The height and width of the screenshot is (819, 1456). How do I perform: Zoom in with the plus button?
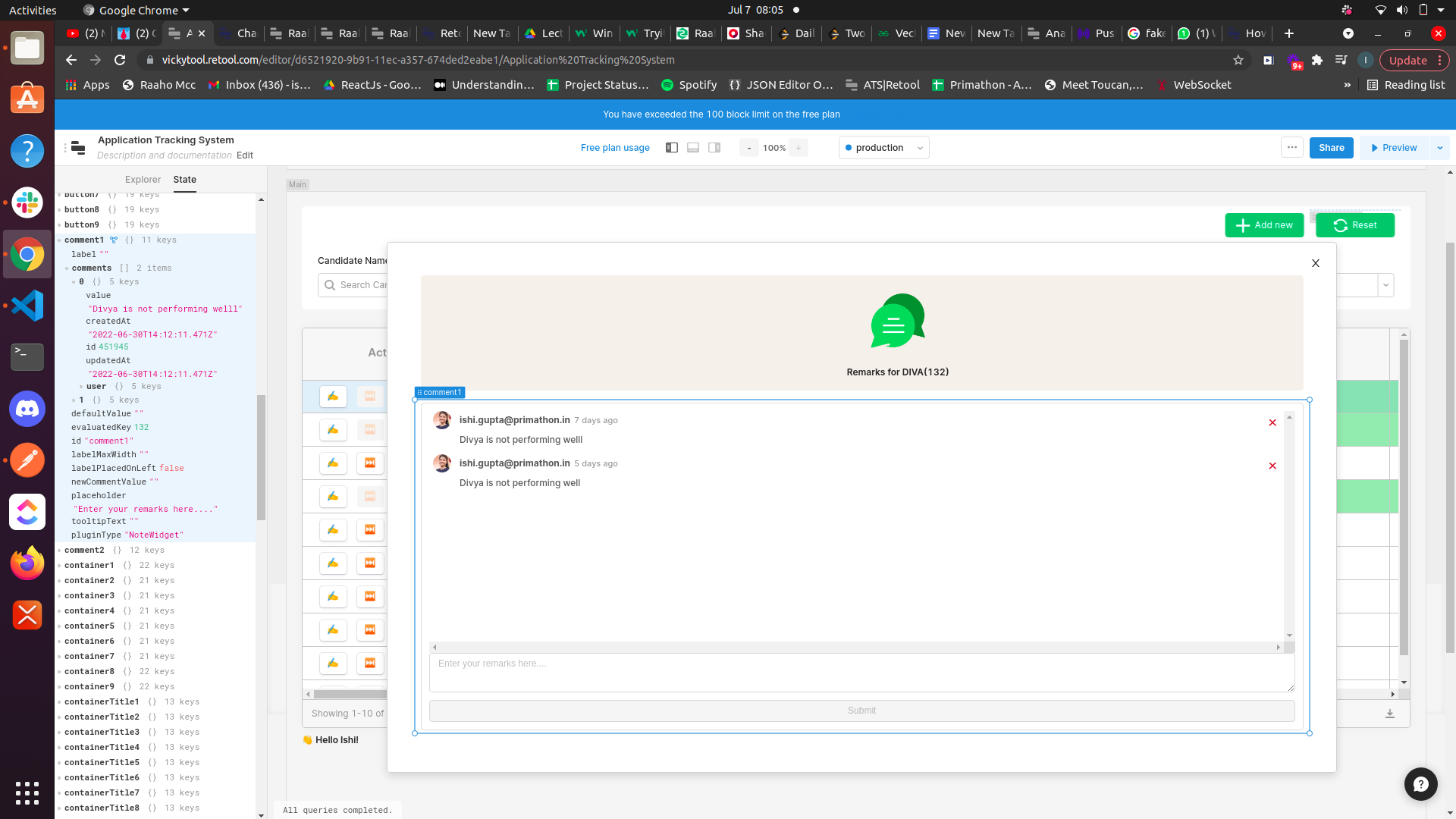click(799, 148)
